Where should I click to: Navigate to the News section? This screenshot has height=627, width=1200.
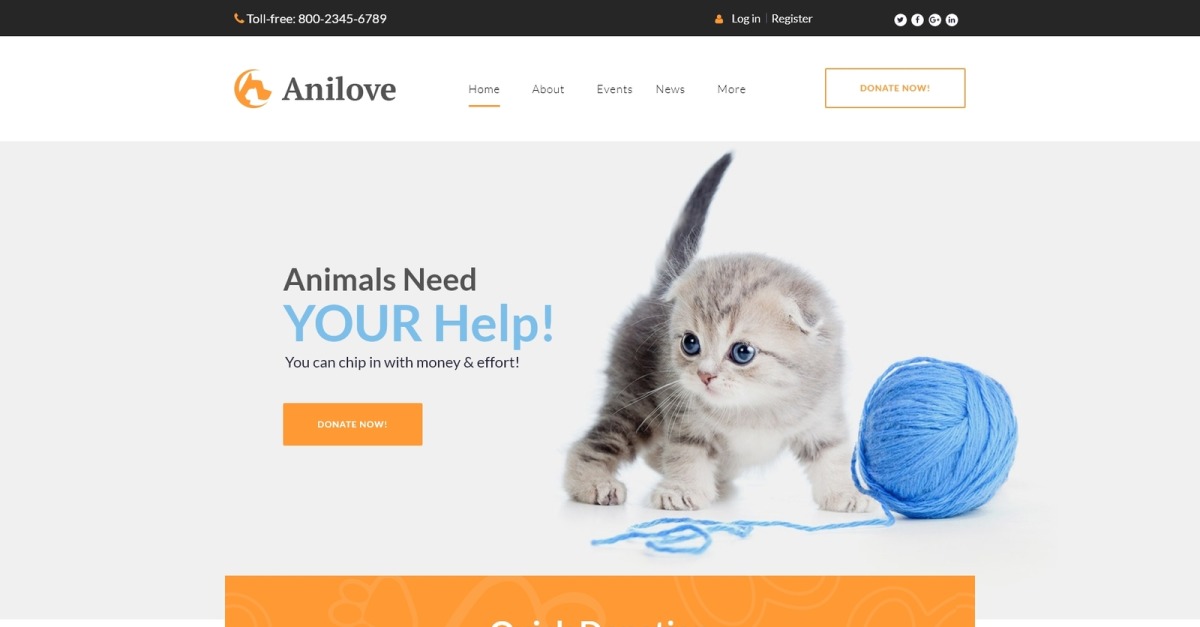(x=670, y=89)
